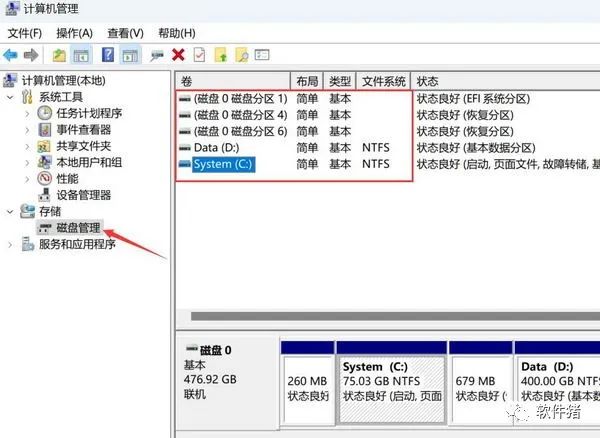The width and height of the screenshot is (600, 438).
Task: Select 磁盘管理 in the tree
Action: (x=78, y=228)
